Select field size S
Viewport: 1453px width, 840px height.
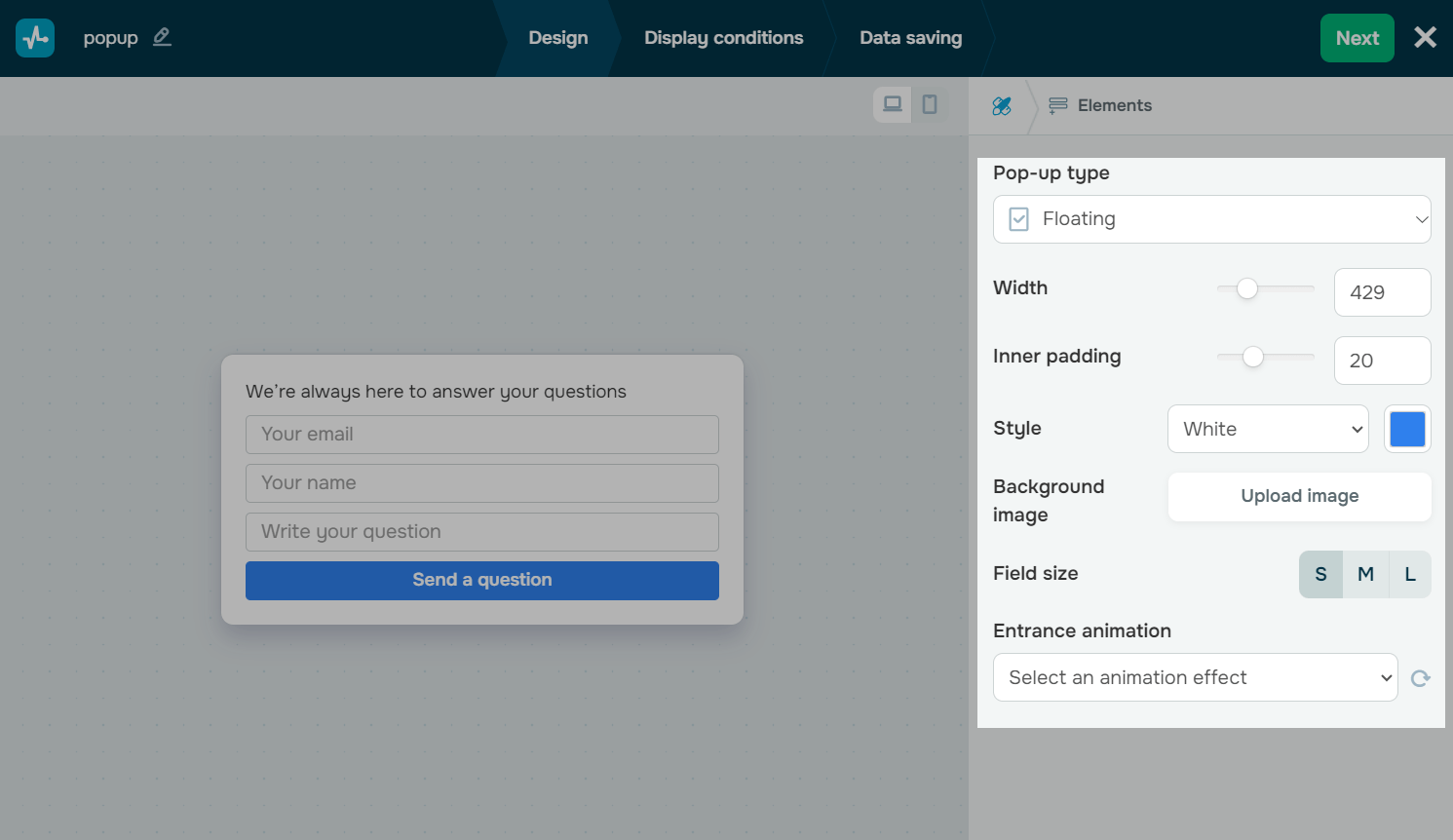click(1320, 574)
